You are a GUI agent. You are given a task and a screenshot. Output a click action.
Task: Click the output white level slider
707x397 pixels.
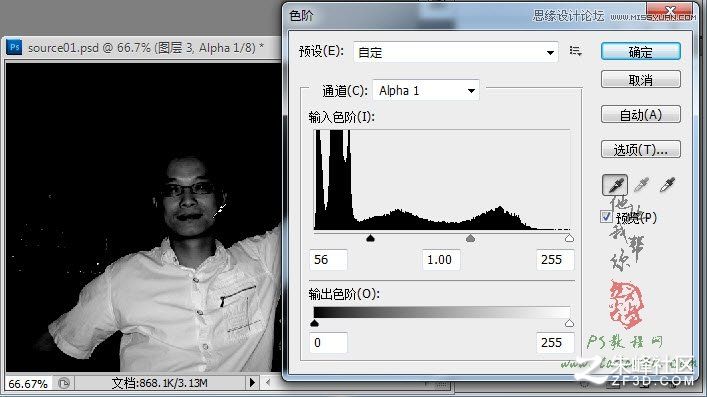[x=569, y=323]
